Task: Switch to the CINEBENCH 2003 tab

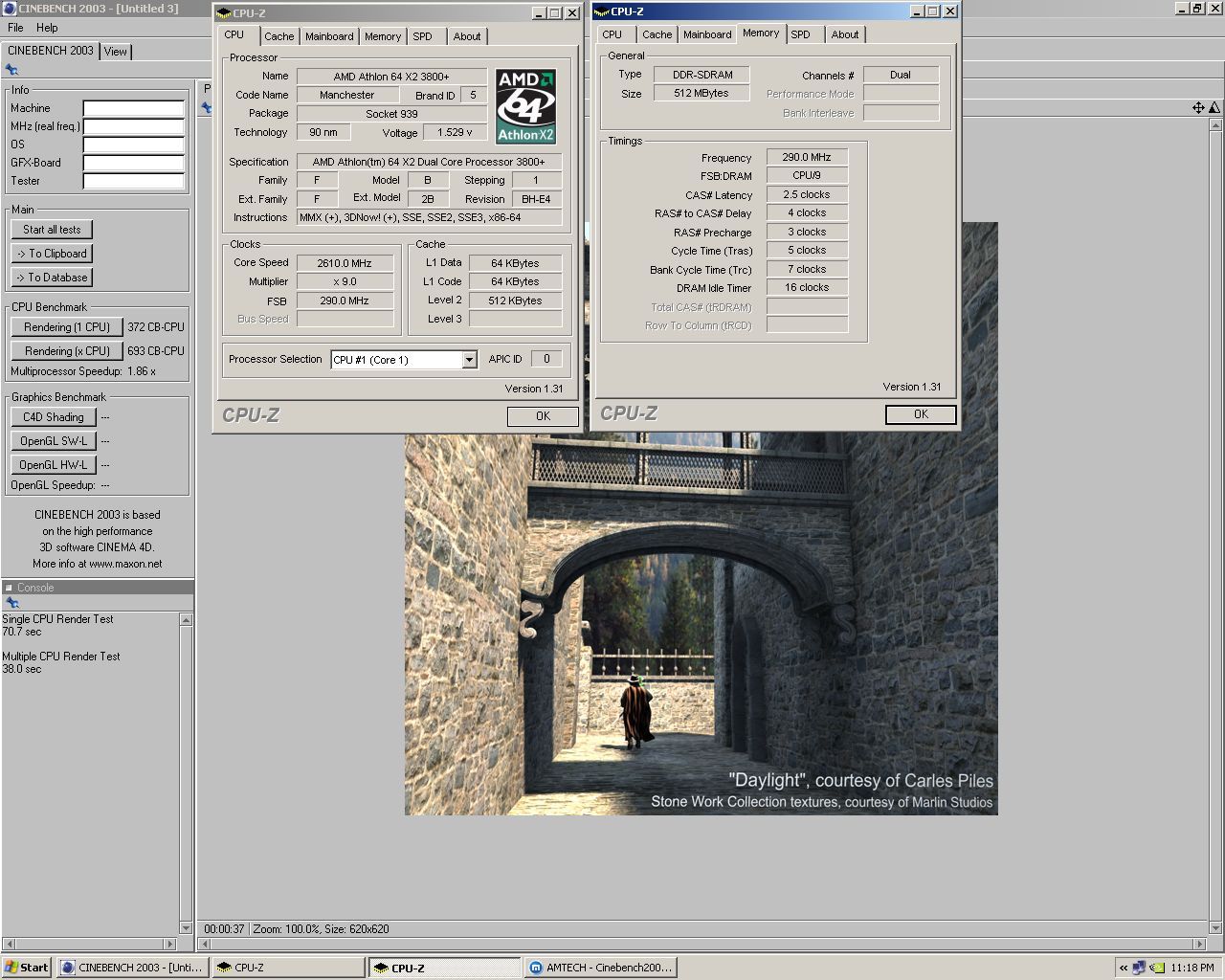Action: pyautogui.click(x=51, y=51)
